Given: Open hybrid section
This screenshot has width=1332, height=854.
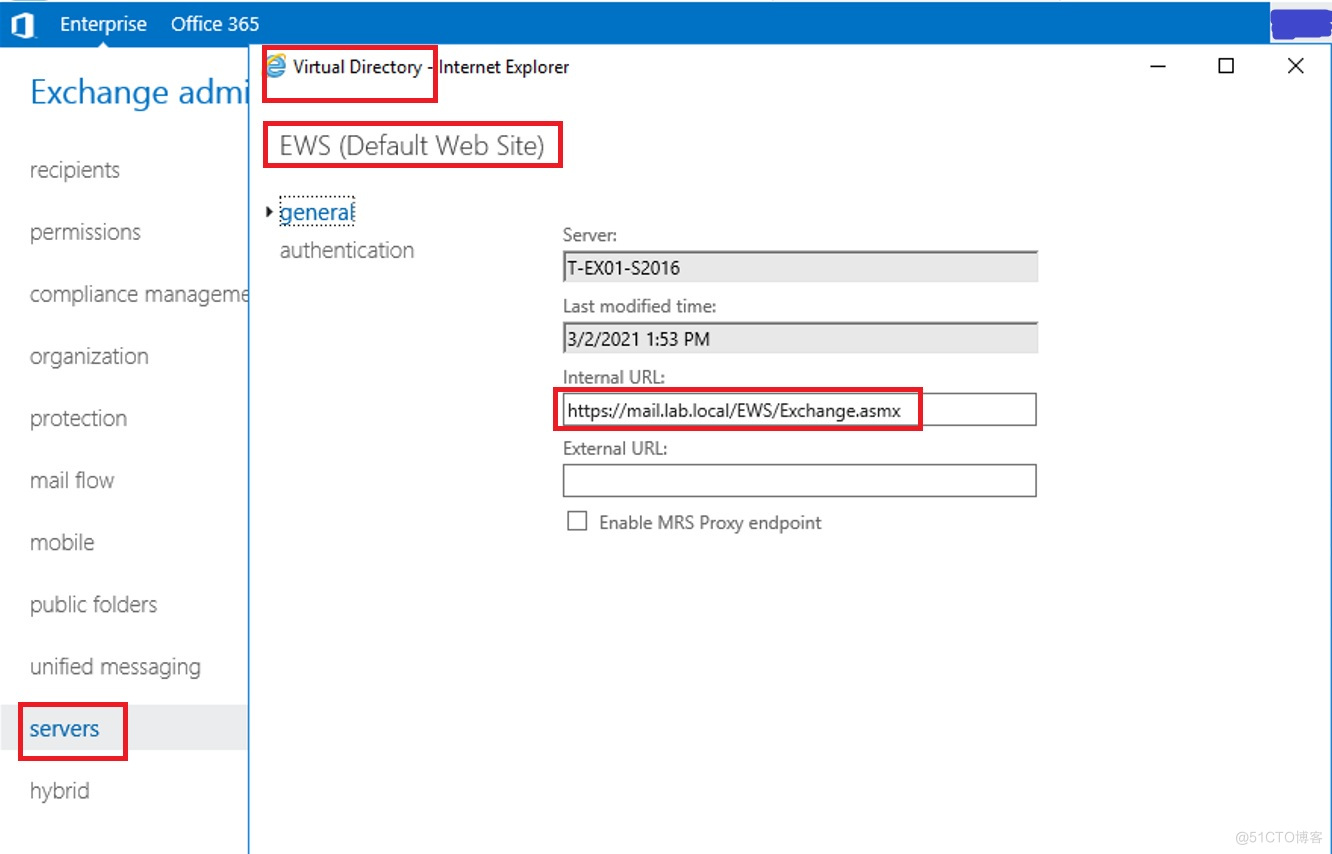Looking at the screenshot, I should pyautogui.click(x=59, y=791).
